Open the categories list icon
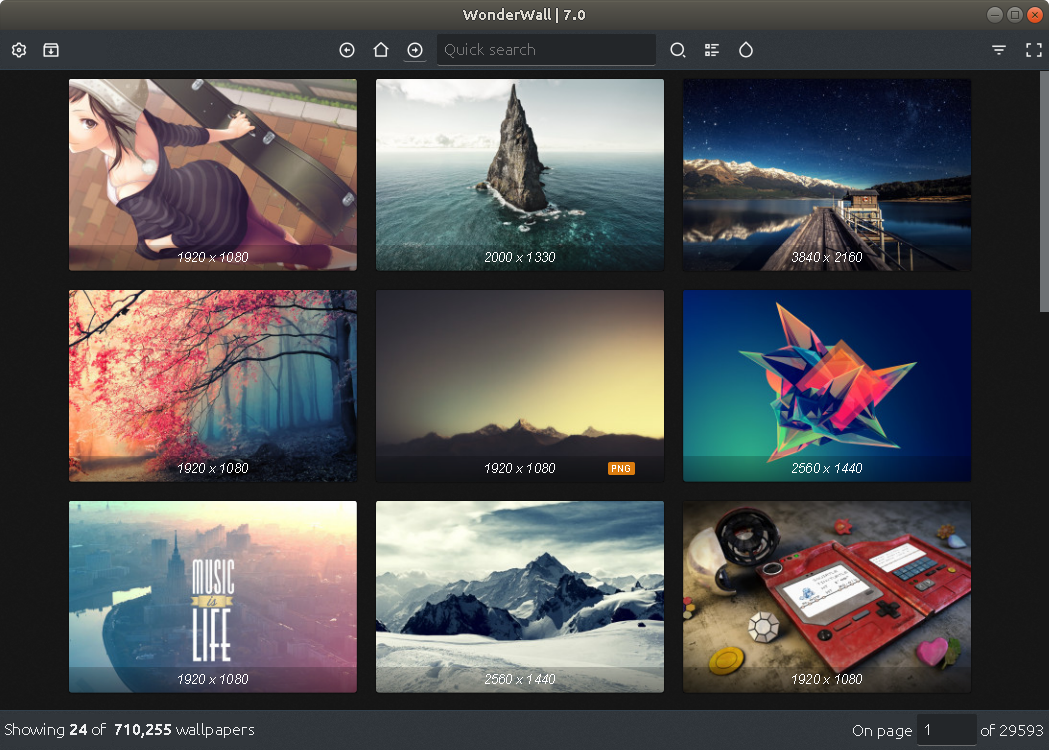This screenshot has height=750, width=1049. 712,50
